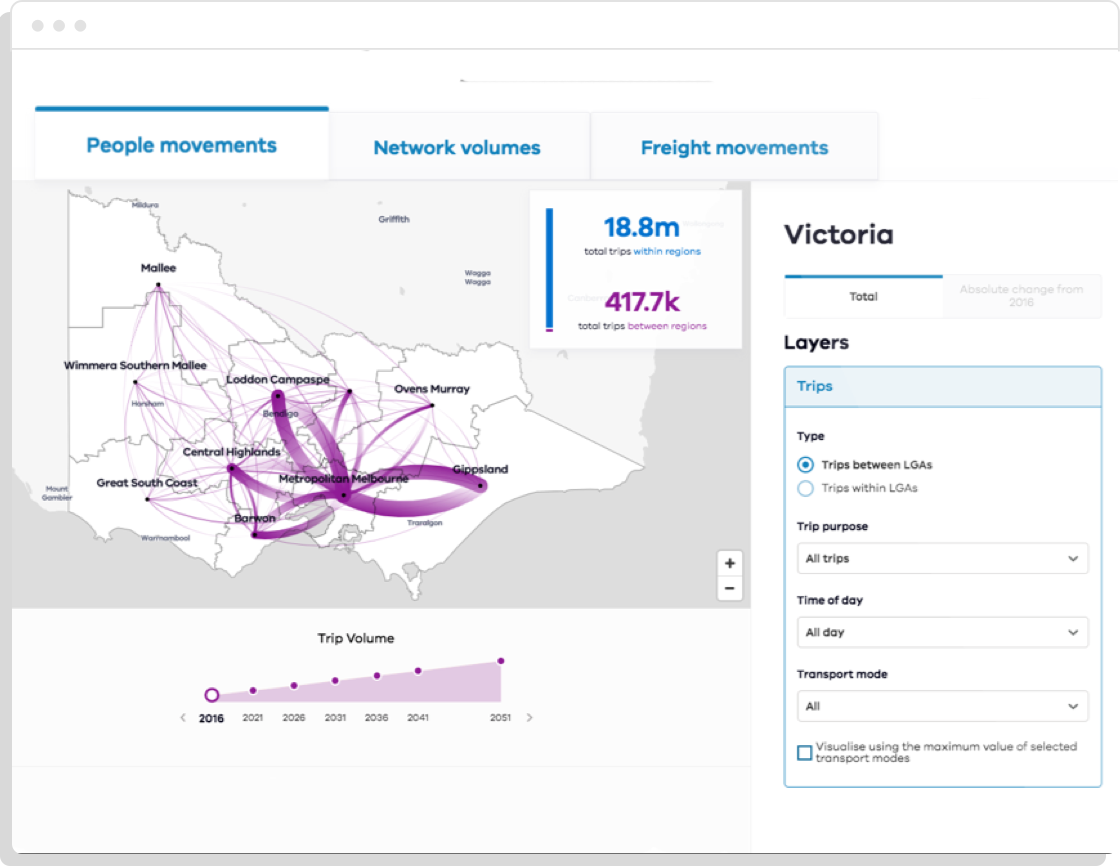Open the Trip purpose dropdown
This screenshot has height=866, width=1120.
click(941, 558)
